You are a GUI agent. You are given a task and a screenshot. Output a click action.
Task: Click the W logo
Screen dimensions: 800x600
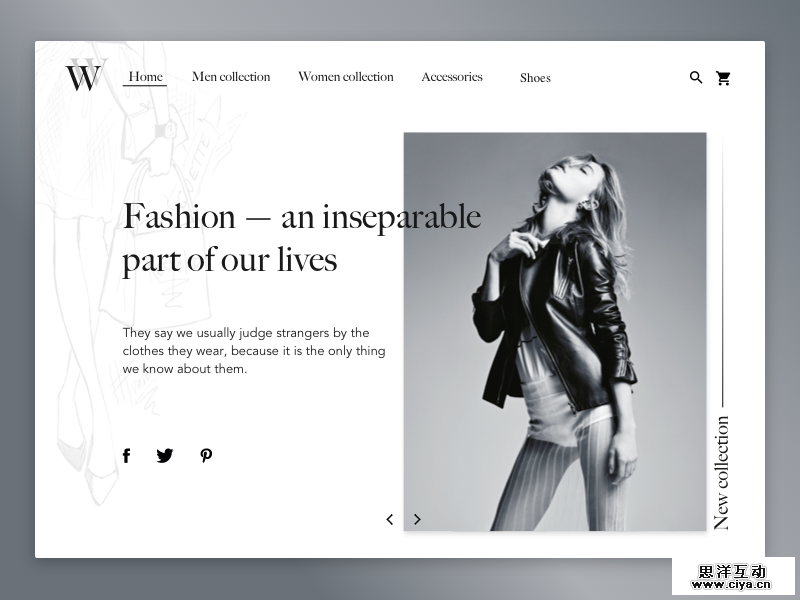click(x=86, y=75)
